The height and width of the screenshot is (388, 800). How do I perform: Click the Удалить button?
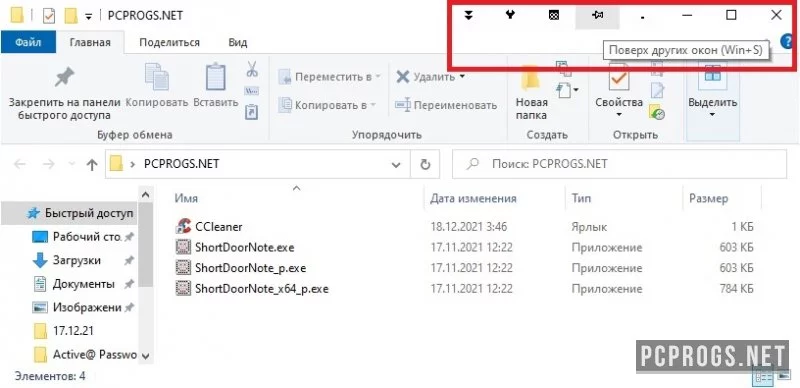point(426,77)
